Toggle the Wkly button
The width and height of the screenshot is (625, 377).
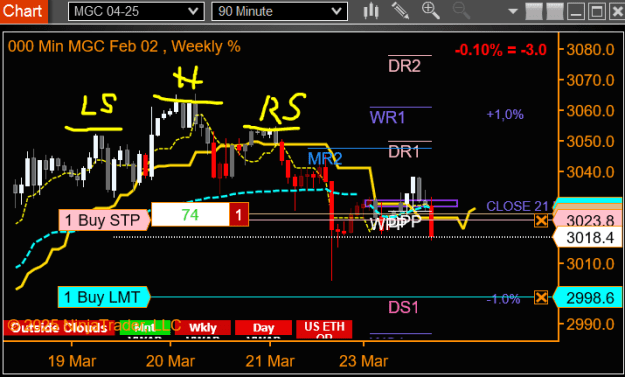(x=203, y=328)
